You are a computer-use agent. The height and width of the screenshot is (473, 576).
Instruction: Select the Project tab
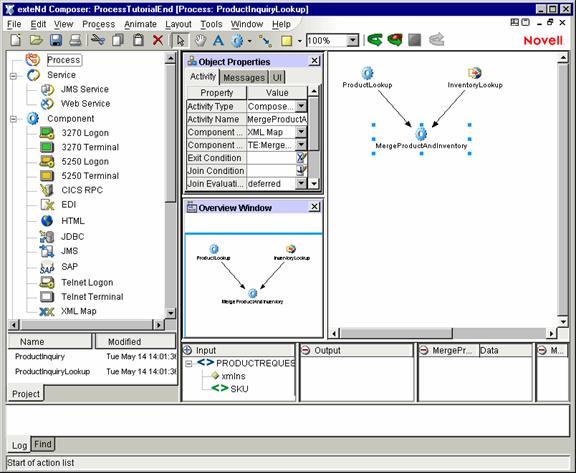coord(25,394)
